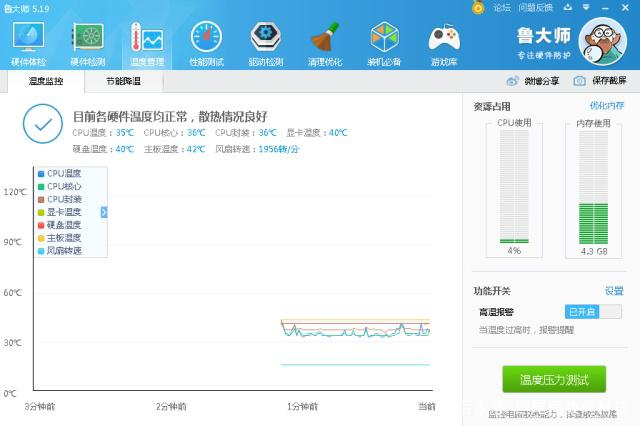Click the 4.3 GB memory value
Image resolution: width=640 pixels, height=426 pixels.
click(x=594, y=251)
